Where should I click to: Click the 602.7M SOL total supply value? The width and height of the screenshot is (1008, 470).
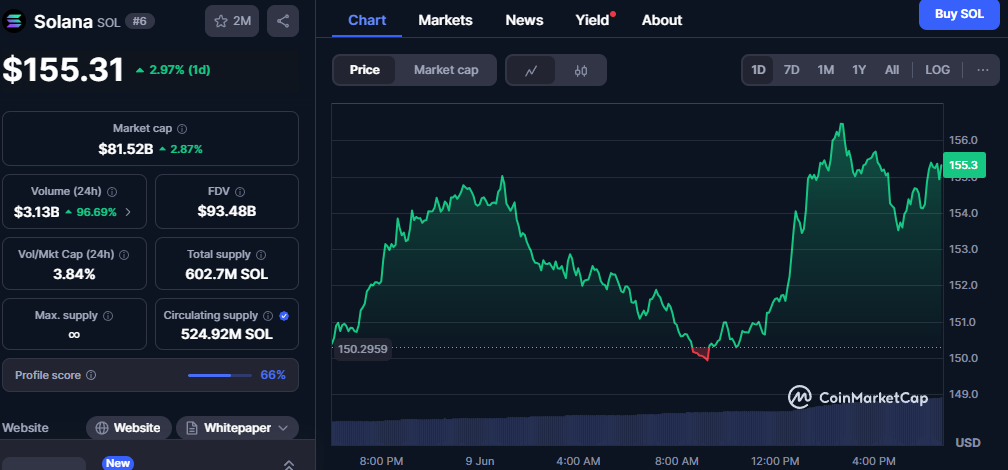pos(227,275)
